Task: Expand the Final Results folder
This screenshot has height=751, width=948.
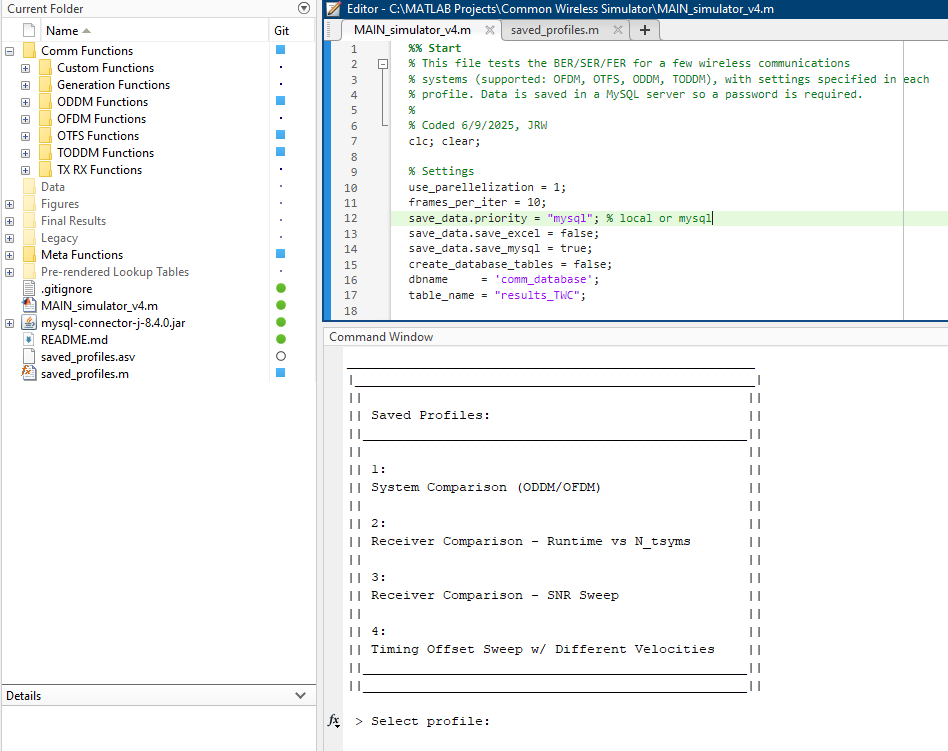Action: point(10,221)
